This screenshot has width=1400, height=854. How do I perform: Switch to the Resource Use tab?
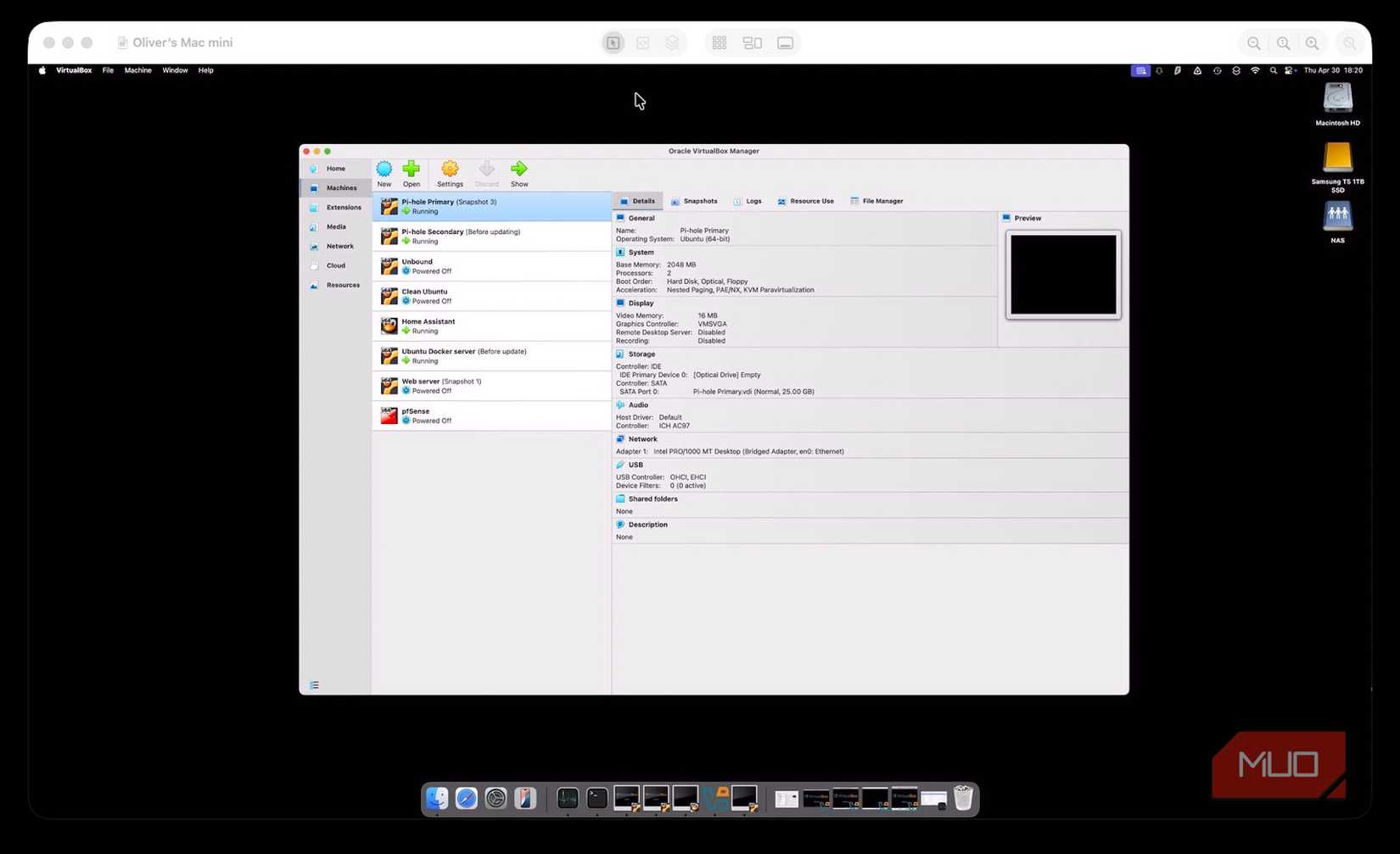tap(805, 202)
